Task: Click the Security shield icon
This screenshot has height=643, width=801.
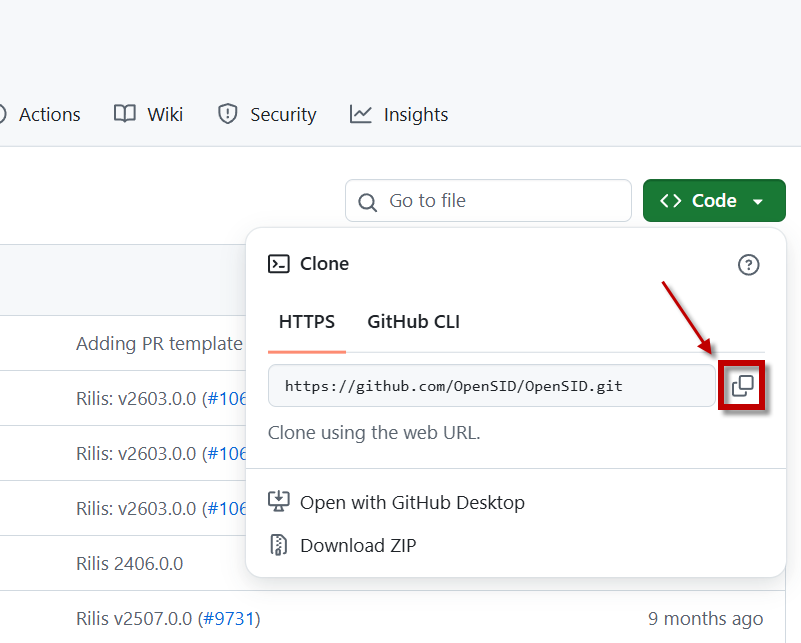Action: (228, 114)
